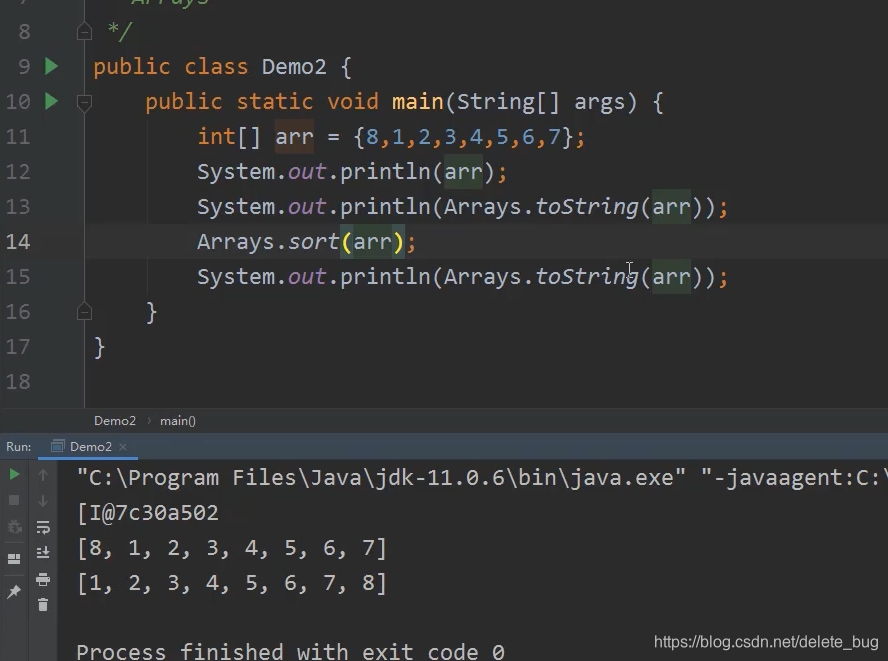888x661 pixels.
Task: Clear all console output
Action: tap(43, 605)
